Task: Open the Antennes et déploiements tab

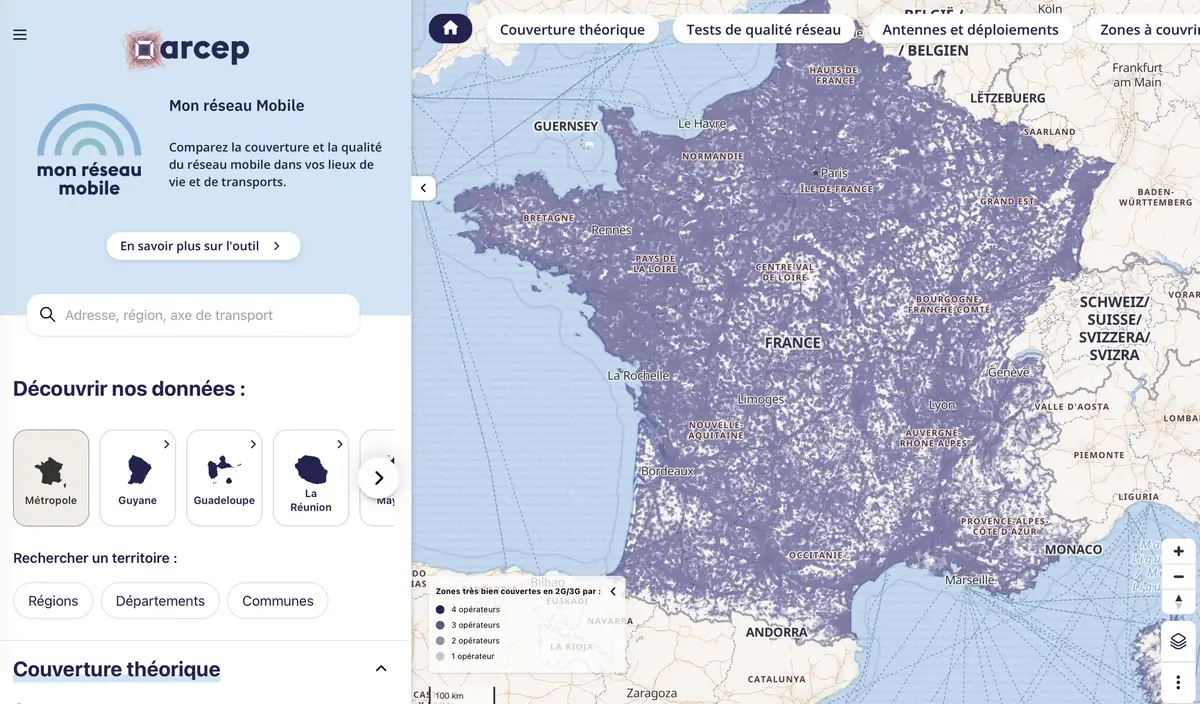Action: pos(970,29)
